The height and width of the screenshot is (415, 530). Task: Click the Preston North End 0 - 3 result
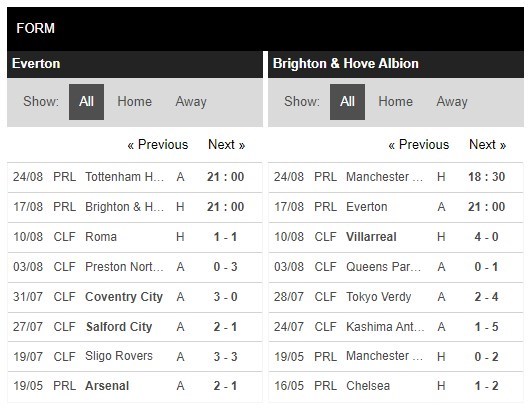click(135, 267)
